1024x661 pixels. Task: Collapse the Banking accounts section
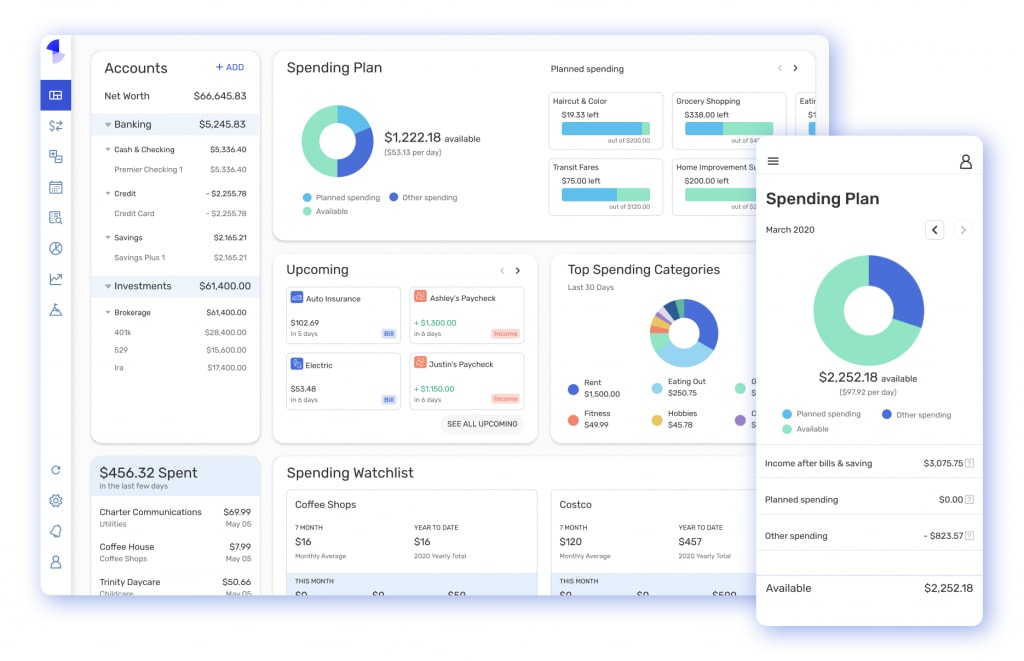[110, 122]
